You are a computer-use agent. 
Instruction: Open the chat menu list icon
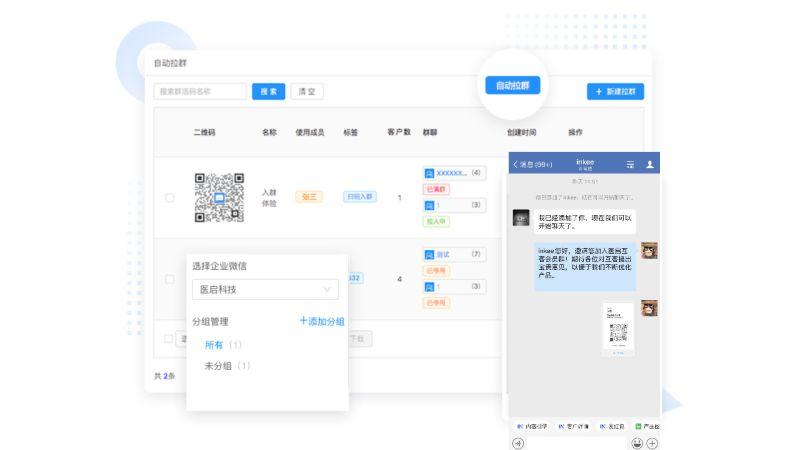631,164
